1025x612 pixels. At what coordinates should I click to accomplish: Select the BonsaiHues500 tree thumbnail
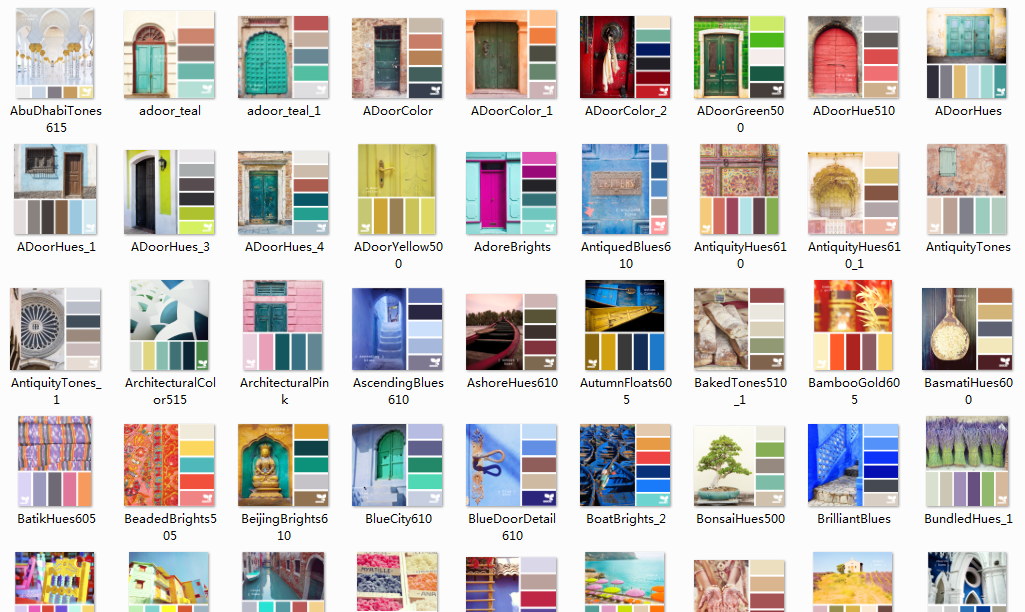tap(739, 465)
